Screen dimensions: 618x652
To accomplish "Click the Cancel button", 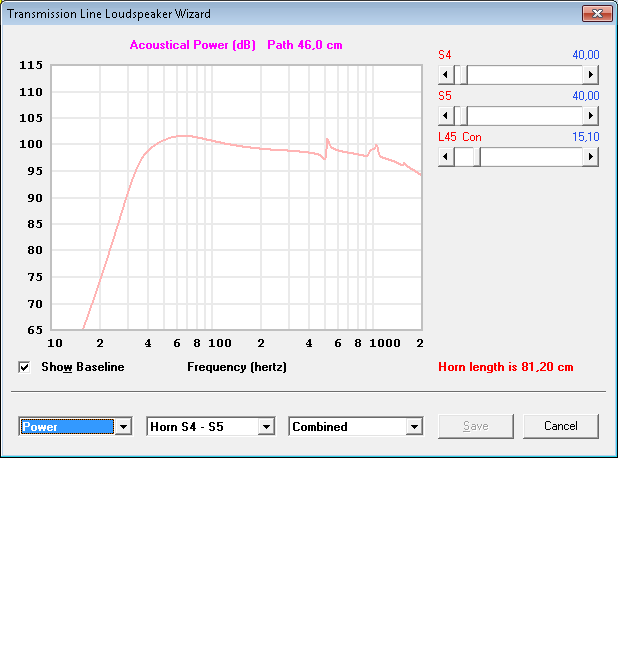I will 561,426.
